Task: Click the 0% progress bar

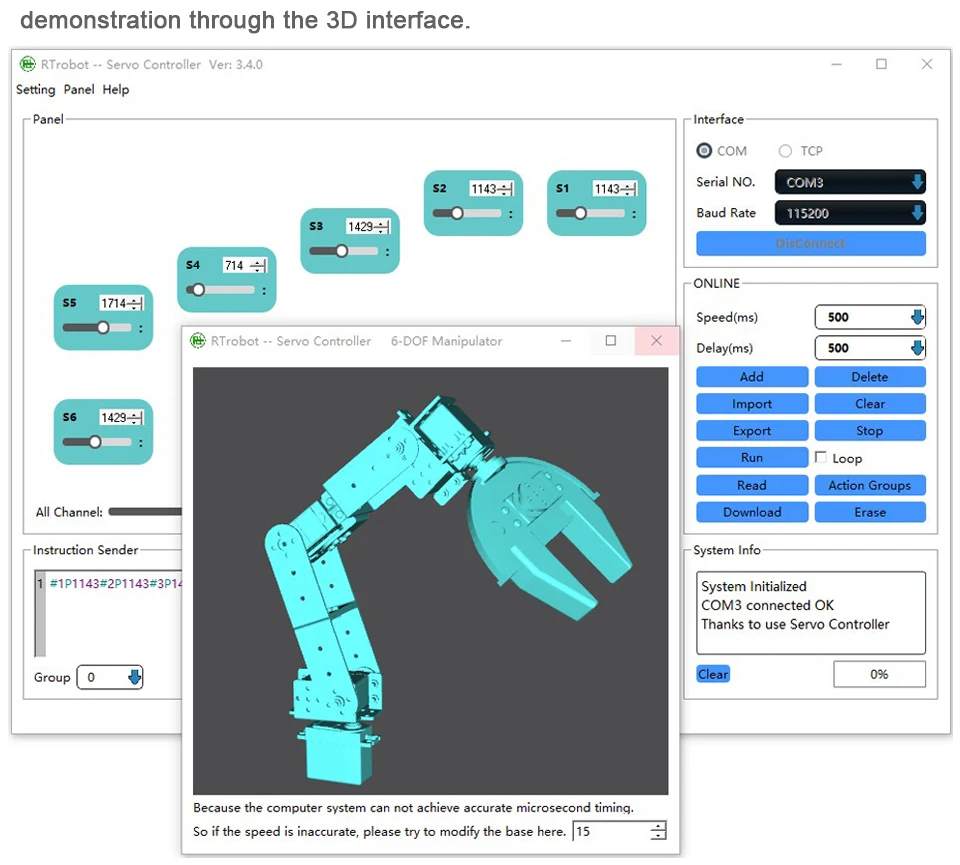Action: tap(879, 674)
